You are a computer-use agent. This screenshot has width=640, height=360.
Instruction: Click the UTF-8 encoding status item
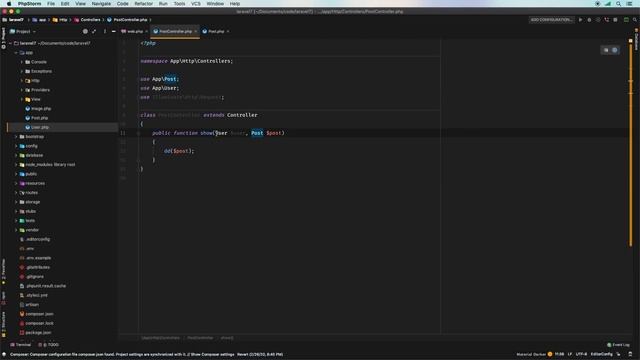pos(581,354)
